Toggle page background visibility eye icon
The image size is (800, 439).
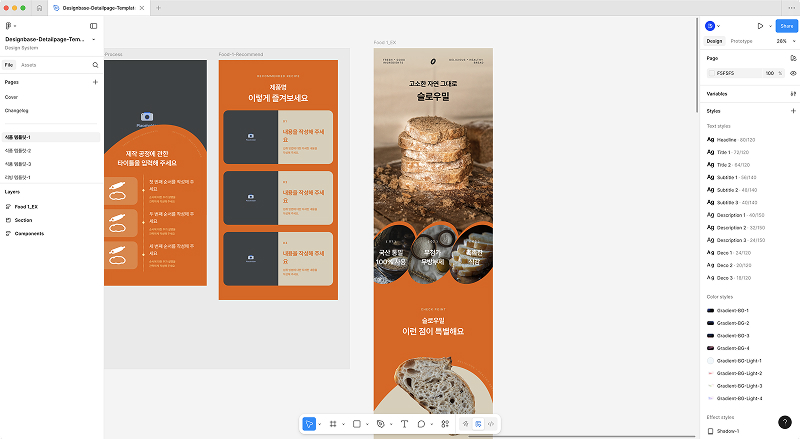[793, 73]
